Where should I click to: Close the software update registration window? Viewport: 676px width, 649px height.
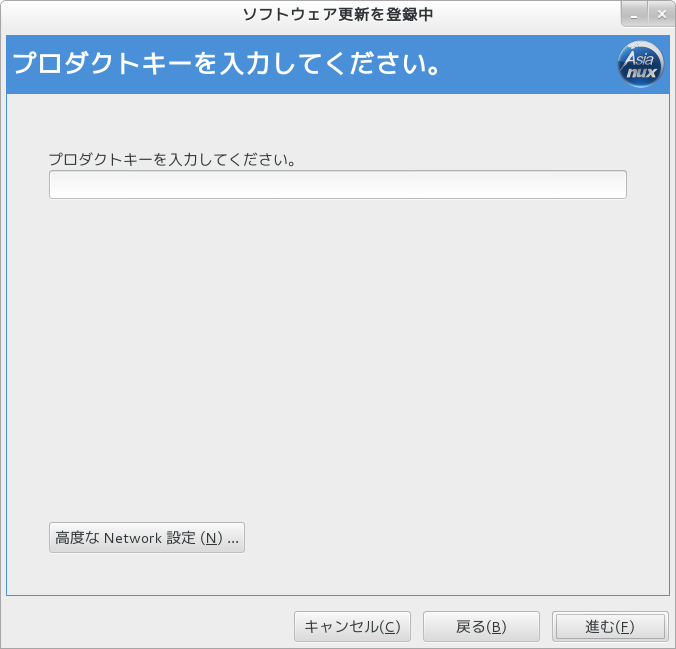[x=659, y=15]
